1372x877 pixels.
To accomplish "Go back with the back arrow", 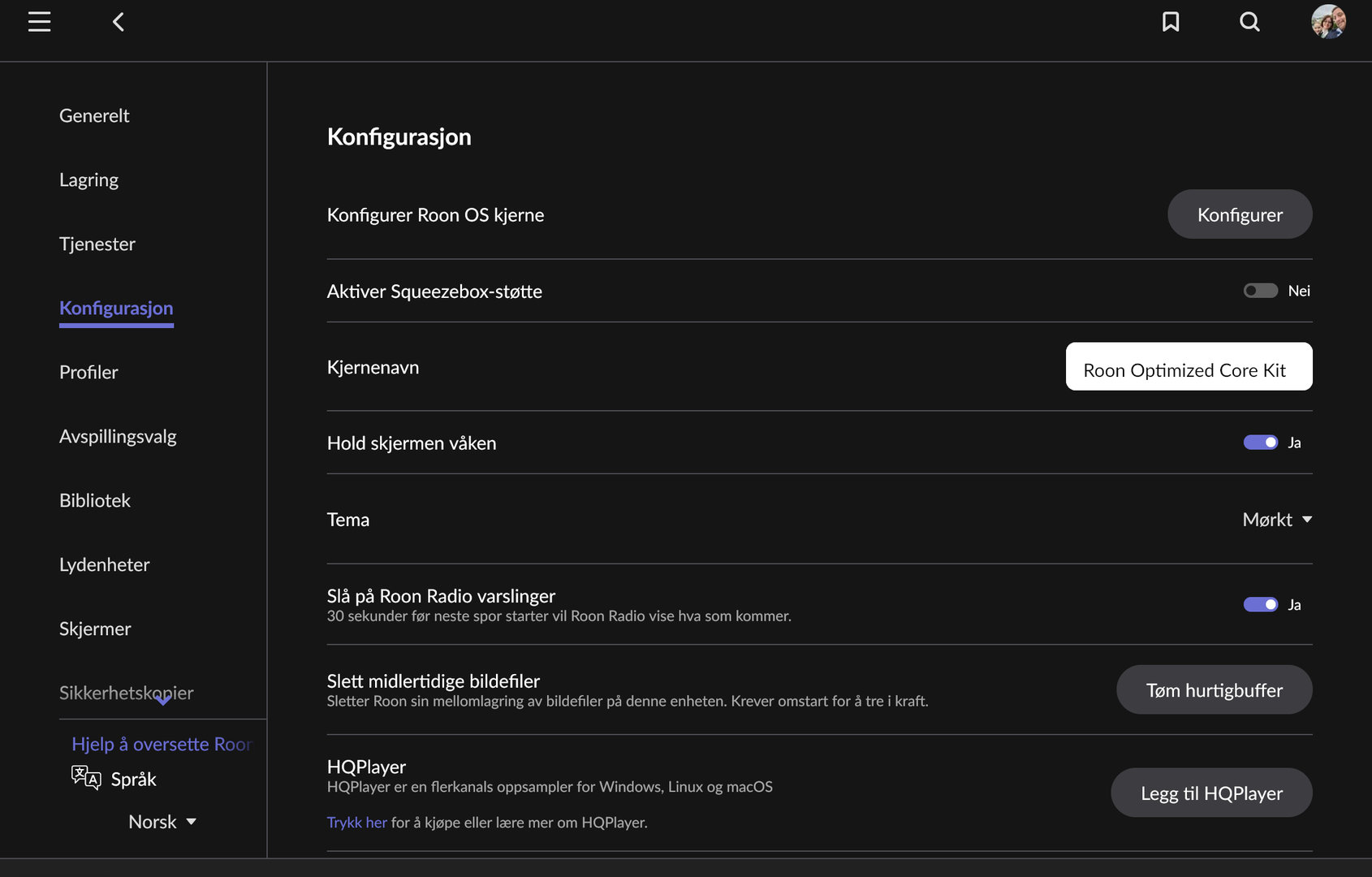I will tap(119, 22).
